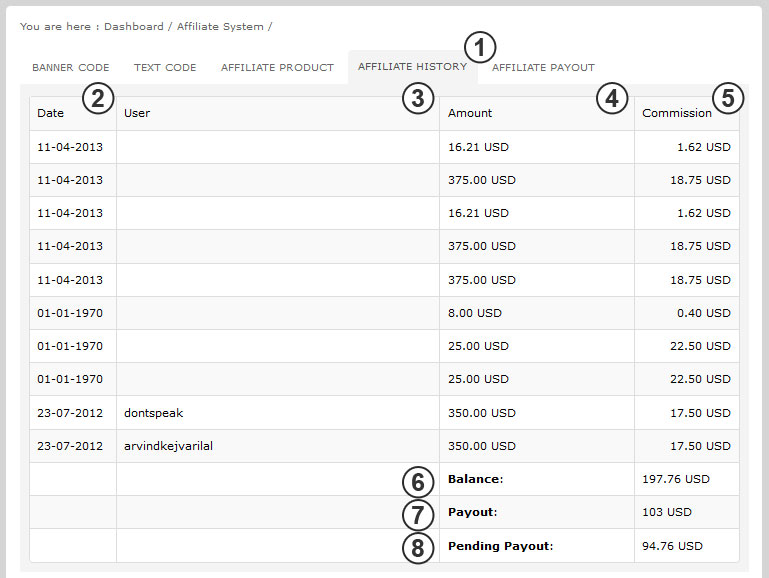Click marker 6 next to Balance
This screenshot has height=578, width=769.
[418, 482]
